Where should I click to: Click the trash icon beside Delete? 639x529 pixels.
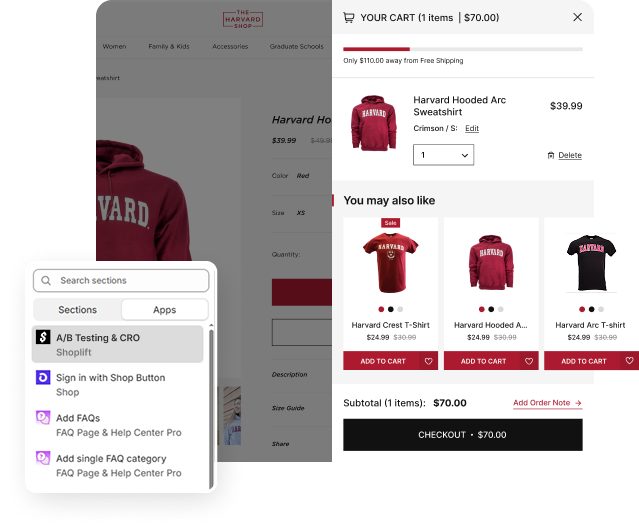coord(551,155)
